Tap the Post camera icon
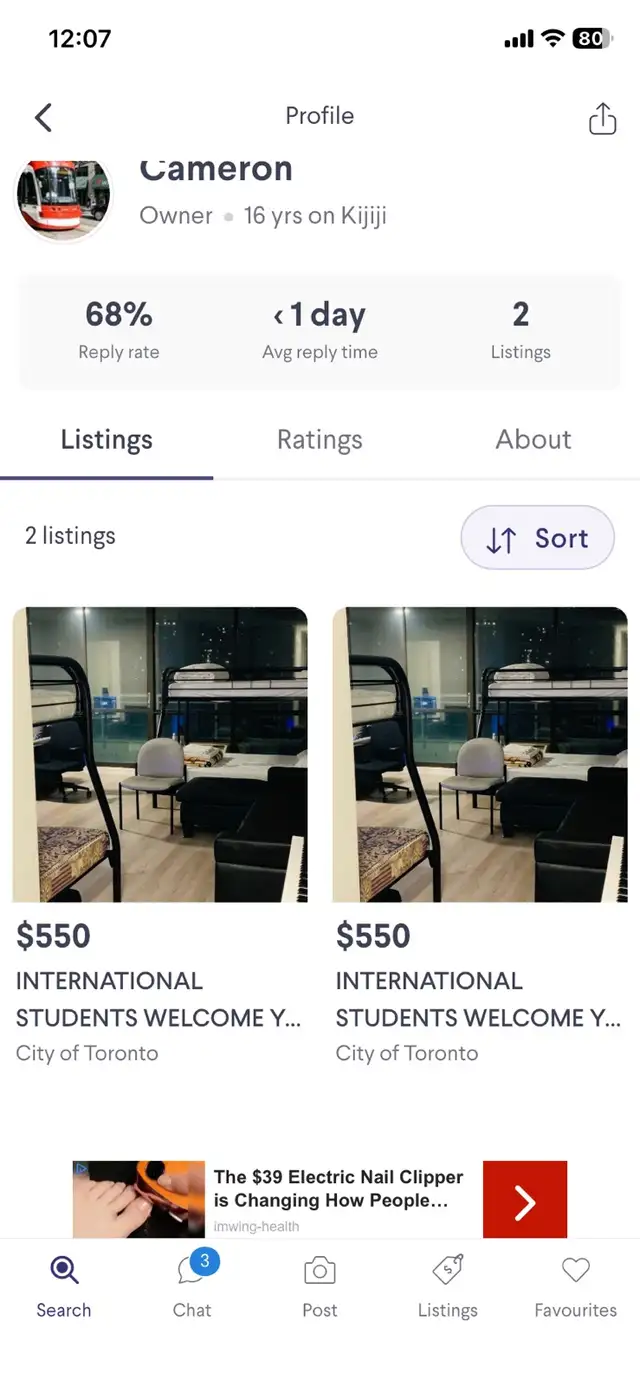 click(x=320, y=1271)
